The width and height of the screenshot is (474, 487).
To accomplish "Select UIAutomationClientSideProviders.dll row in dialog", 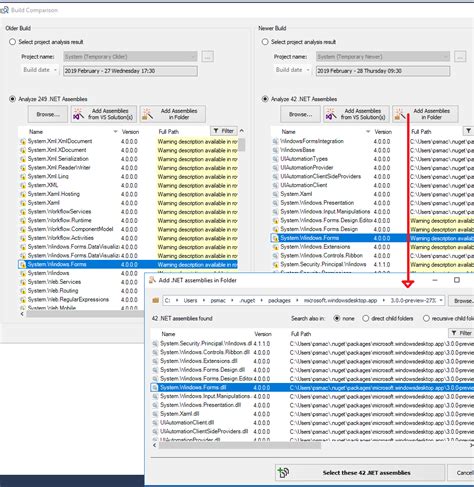I will pos(312,431).
